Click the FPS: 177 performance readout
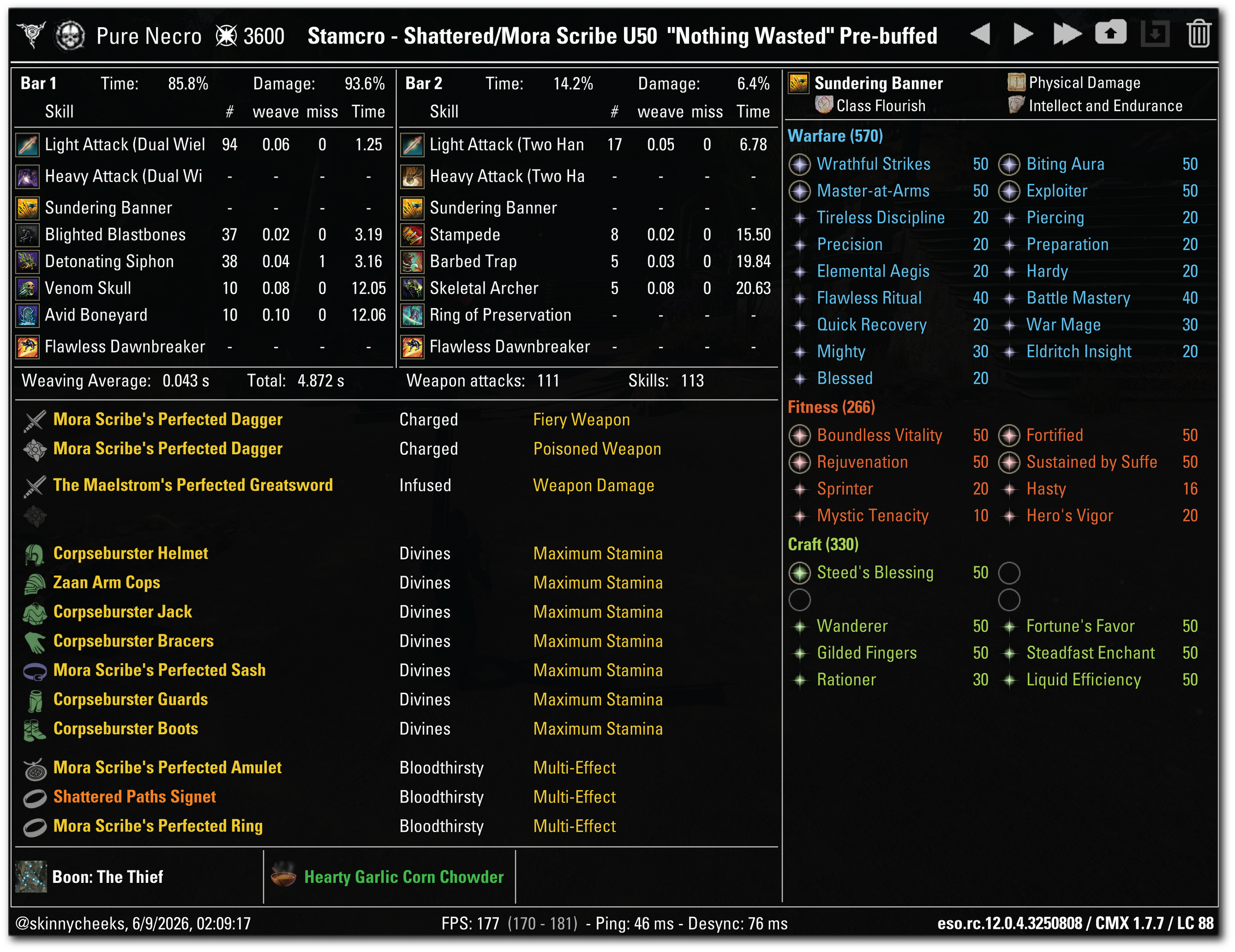 coord(470,924)
